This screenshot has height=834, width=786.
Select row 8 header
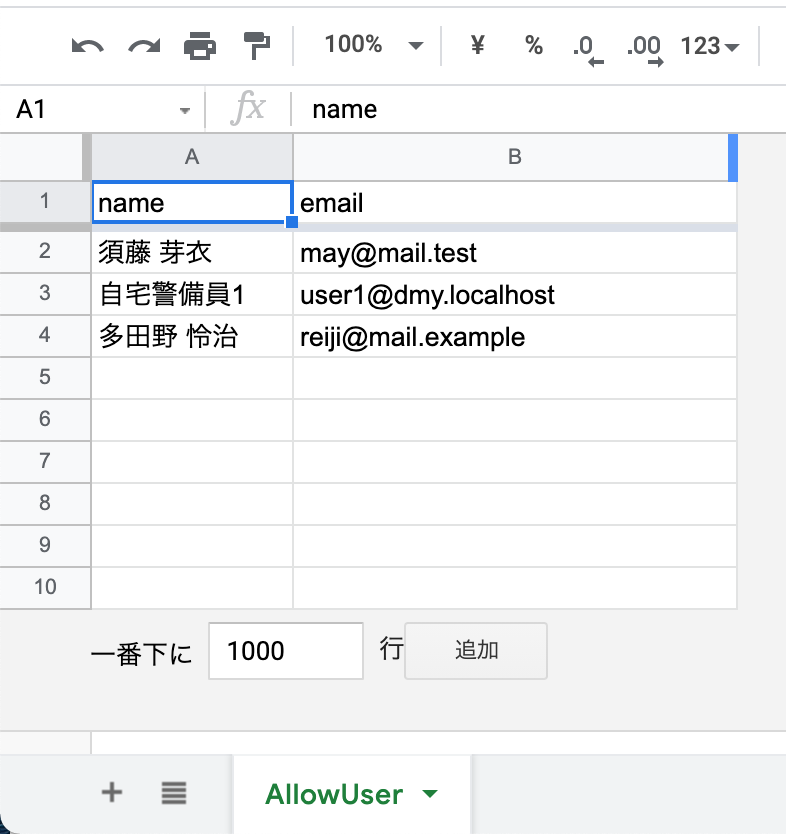pos(45,504)
